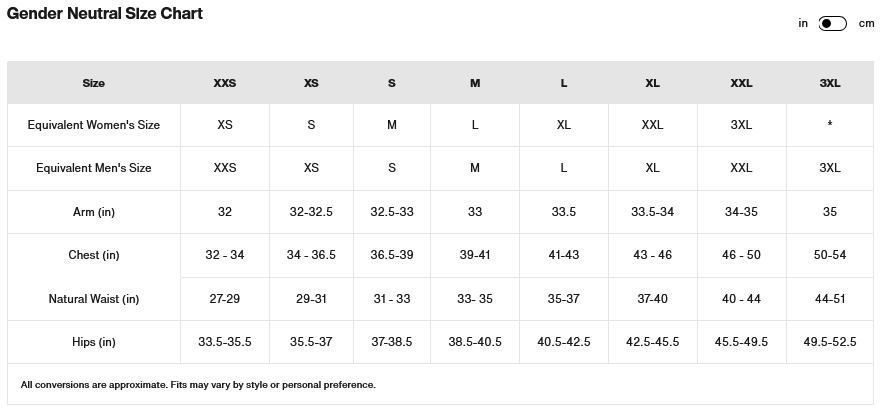Select the 33.5-35.5 hips measurement cell
The height and width of the screenshot is (419, 887).
(x=225, y=342)
